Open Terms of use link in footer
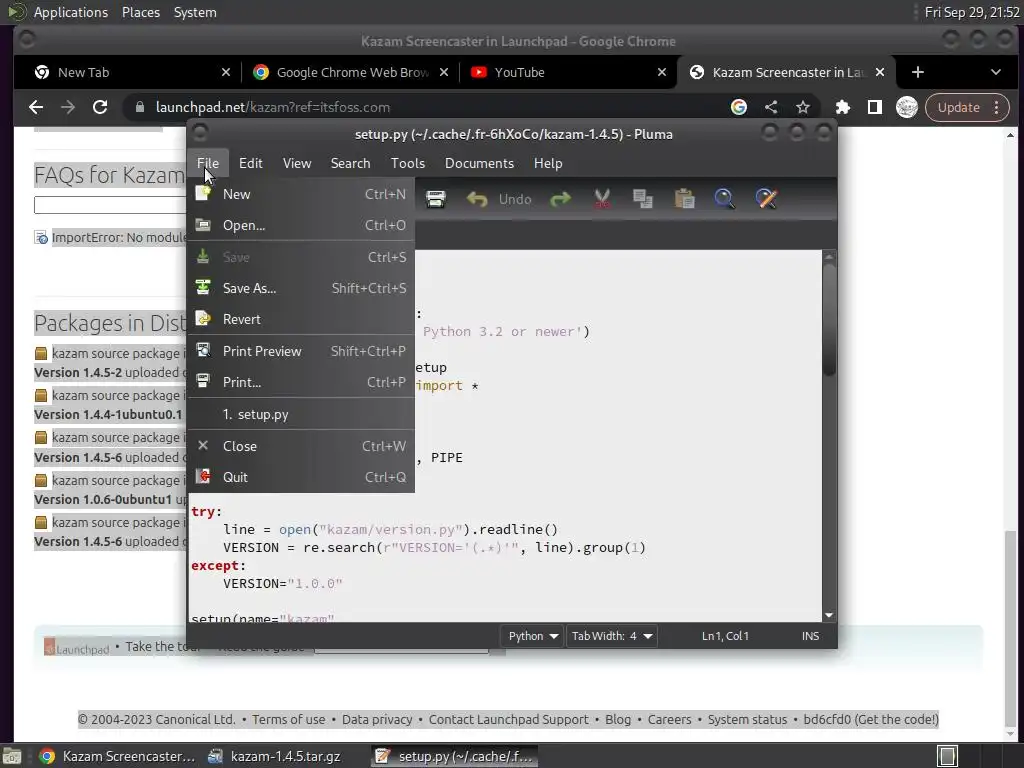Screen dimensions: 1024x768 click(x=289, y=720)
